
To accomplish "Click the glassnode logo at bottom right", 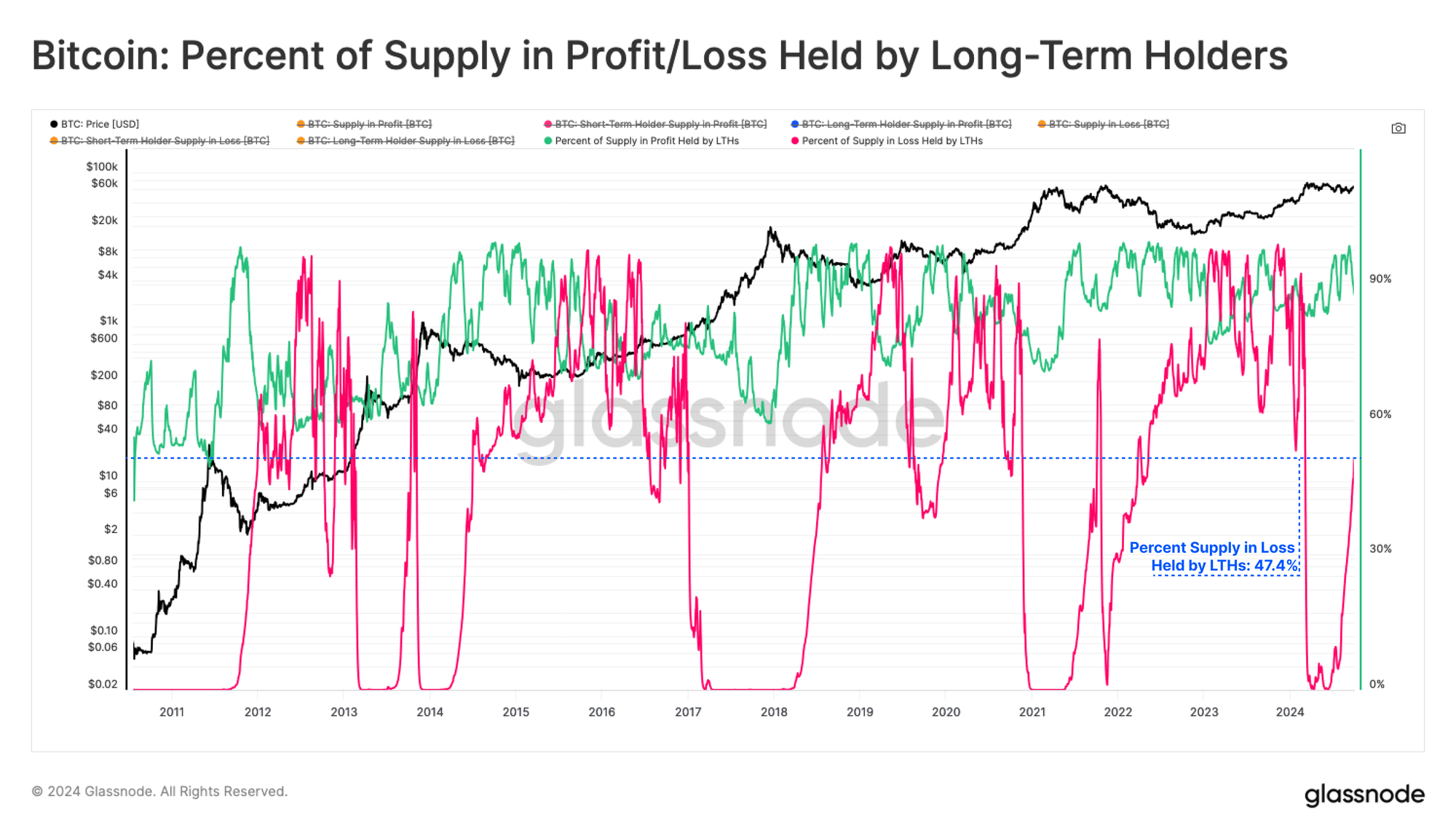I will [x=1364, y=795].
